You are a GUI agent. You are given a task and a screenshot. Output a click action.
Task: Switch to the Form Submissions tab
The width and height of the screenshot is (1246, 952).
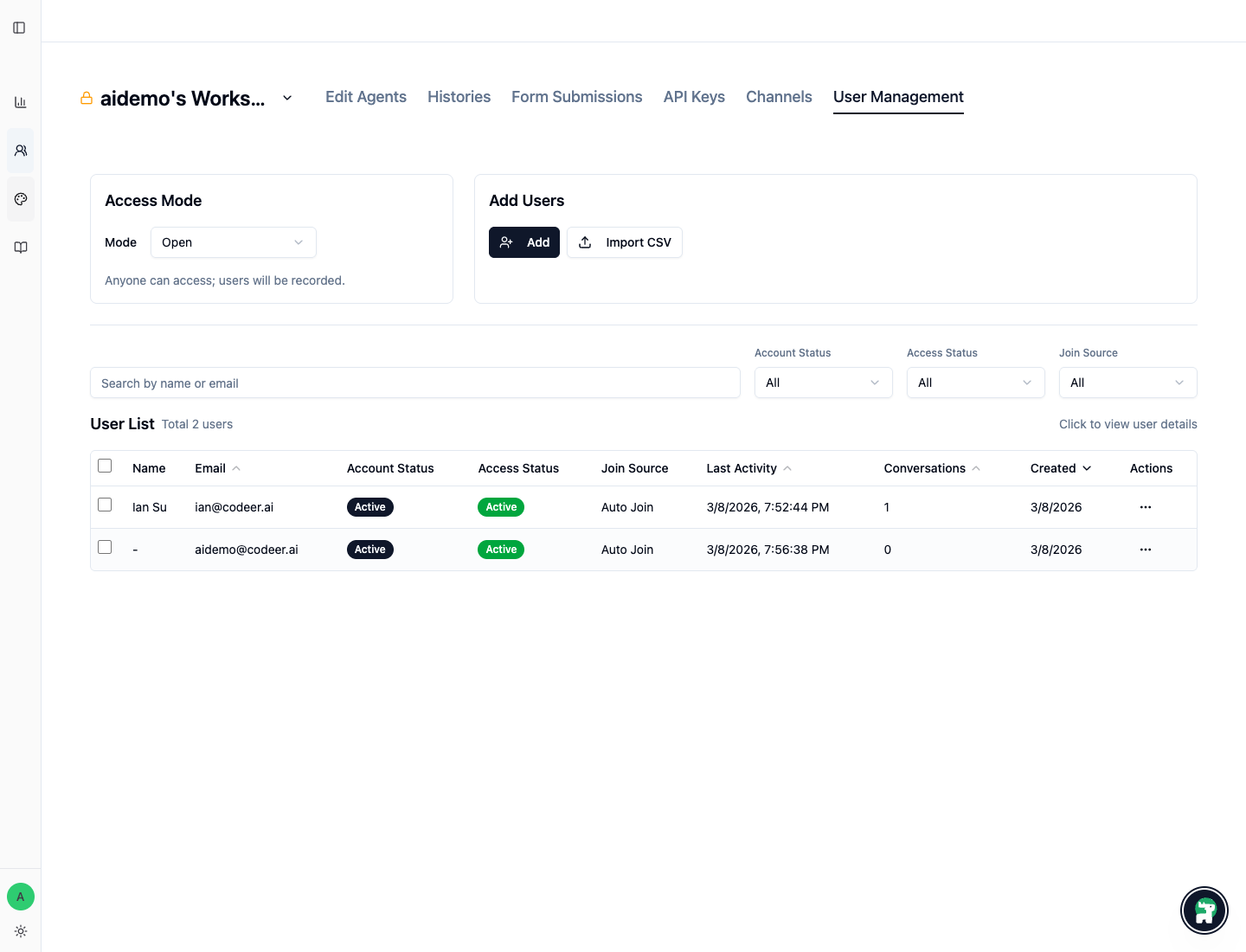[576, 96]
